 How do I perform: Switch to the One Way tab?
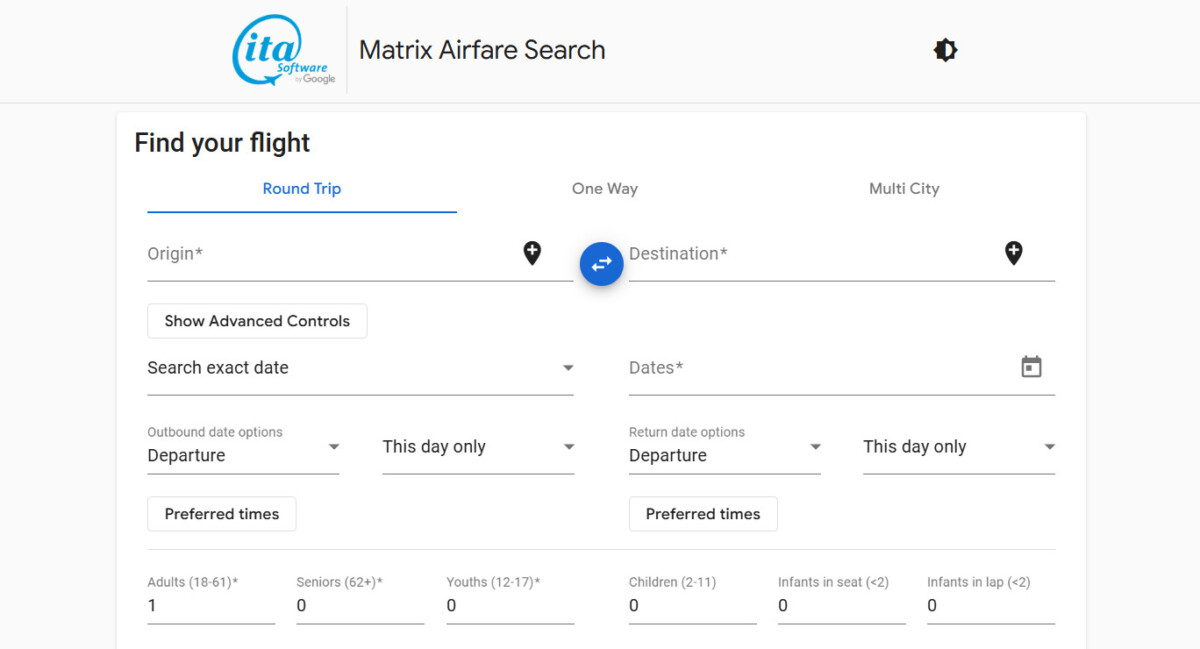pos(605,189)
